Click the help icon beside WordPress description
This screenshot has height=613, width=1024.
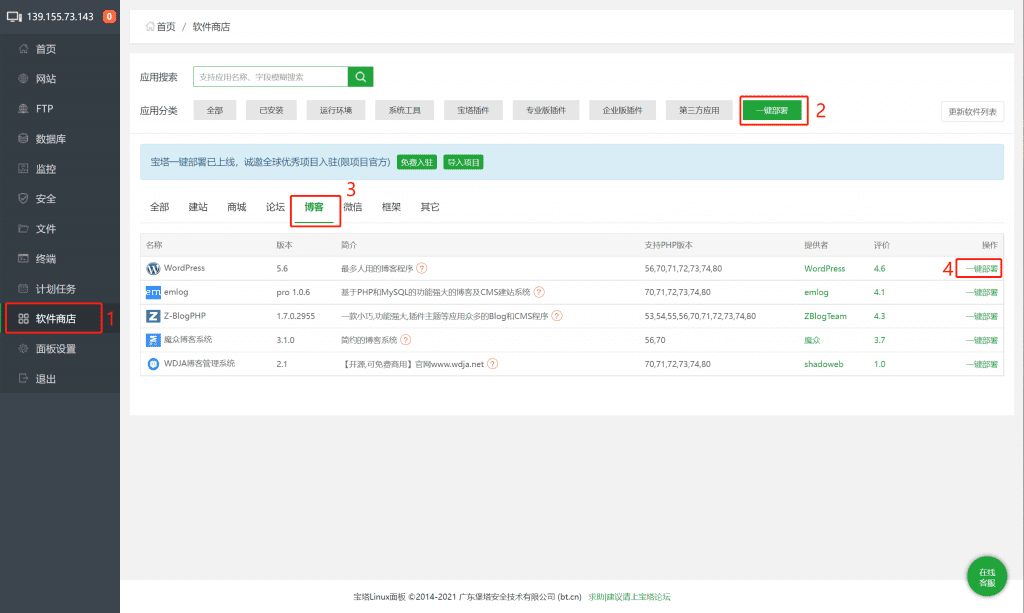pos(422,268)
